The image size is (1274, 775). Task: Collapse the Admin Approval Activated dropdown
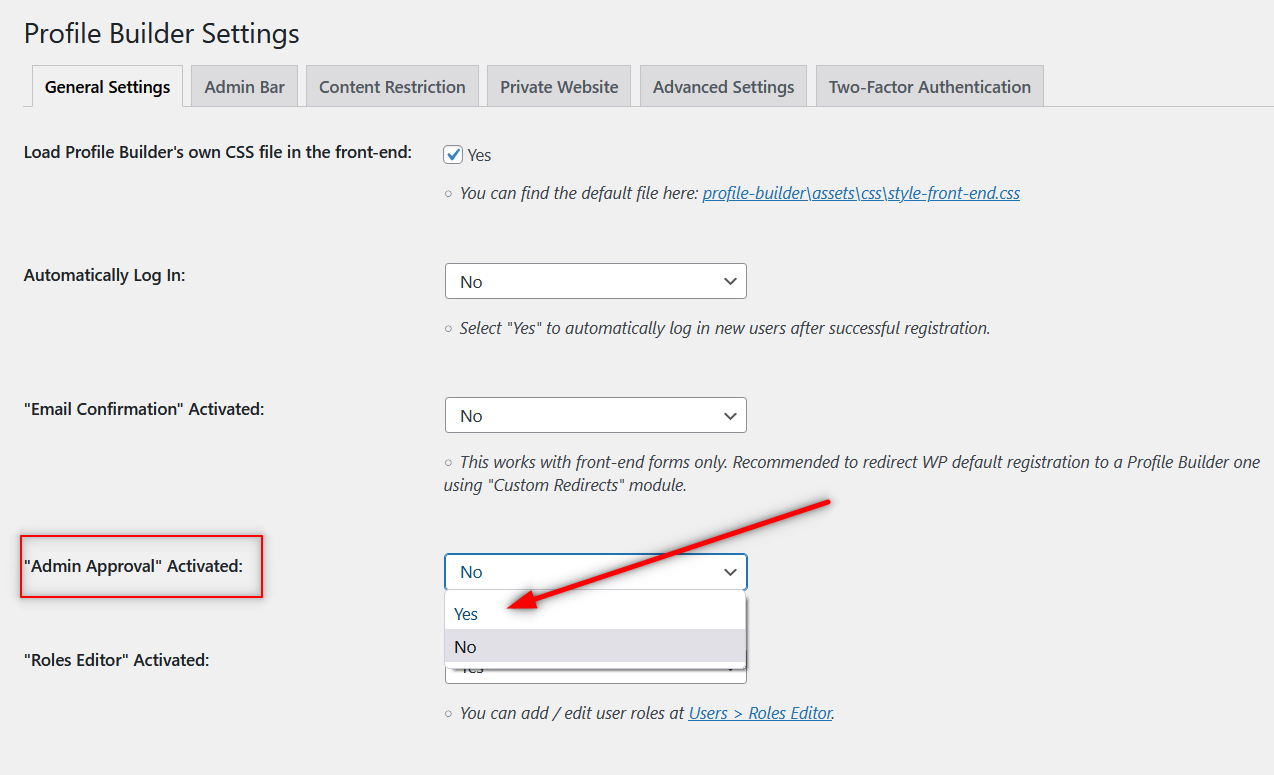(x=596, y=572)
